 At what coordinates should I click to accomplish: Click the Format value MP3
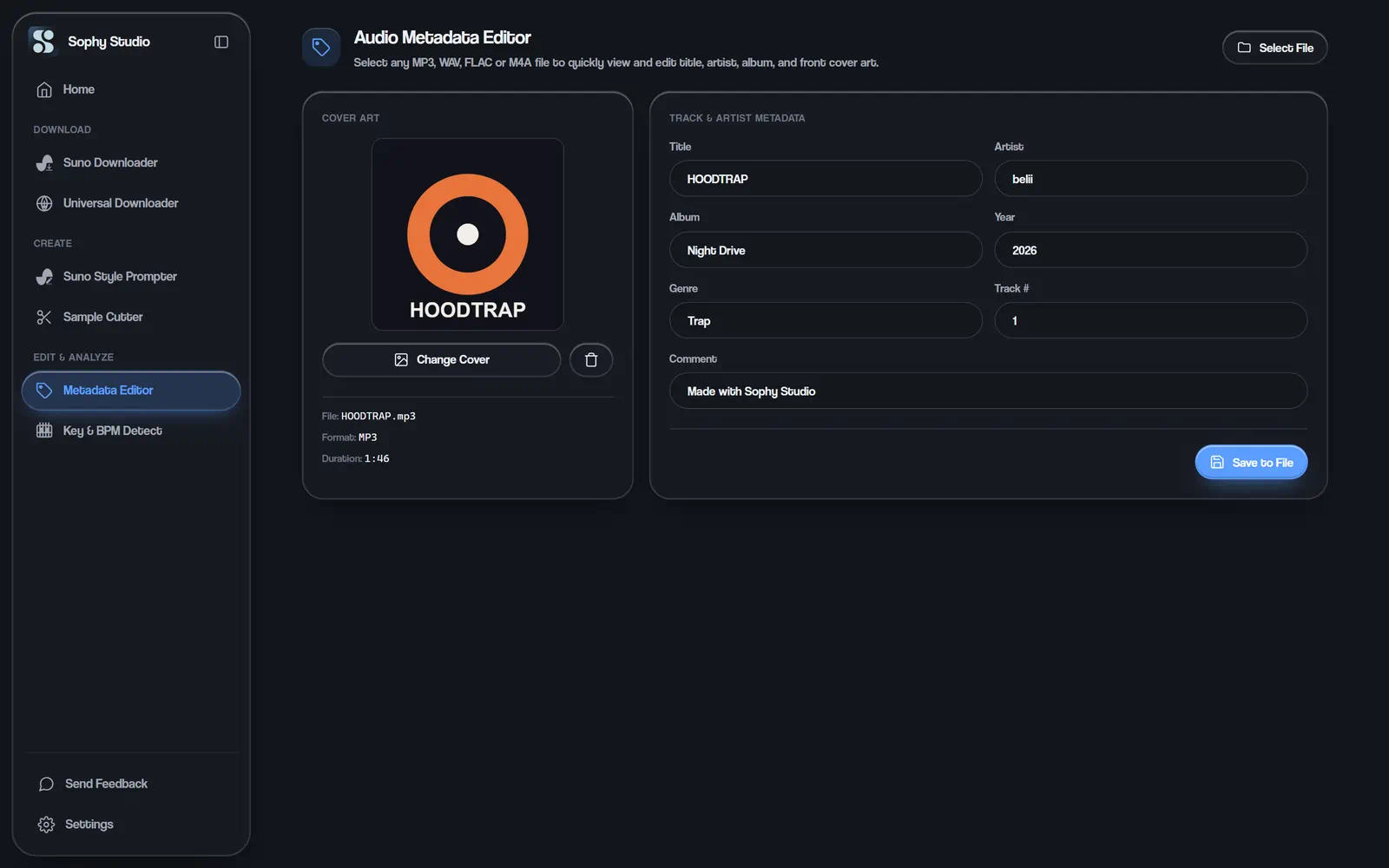pyautogui.click(x=368, y=437)
